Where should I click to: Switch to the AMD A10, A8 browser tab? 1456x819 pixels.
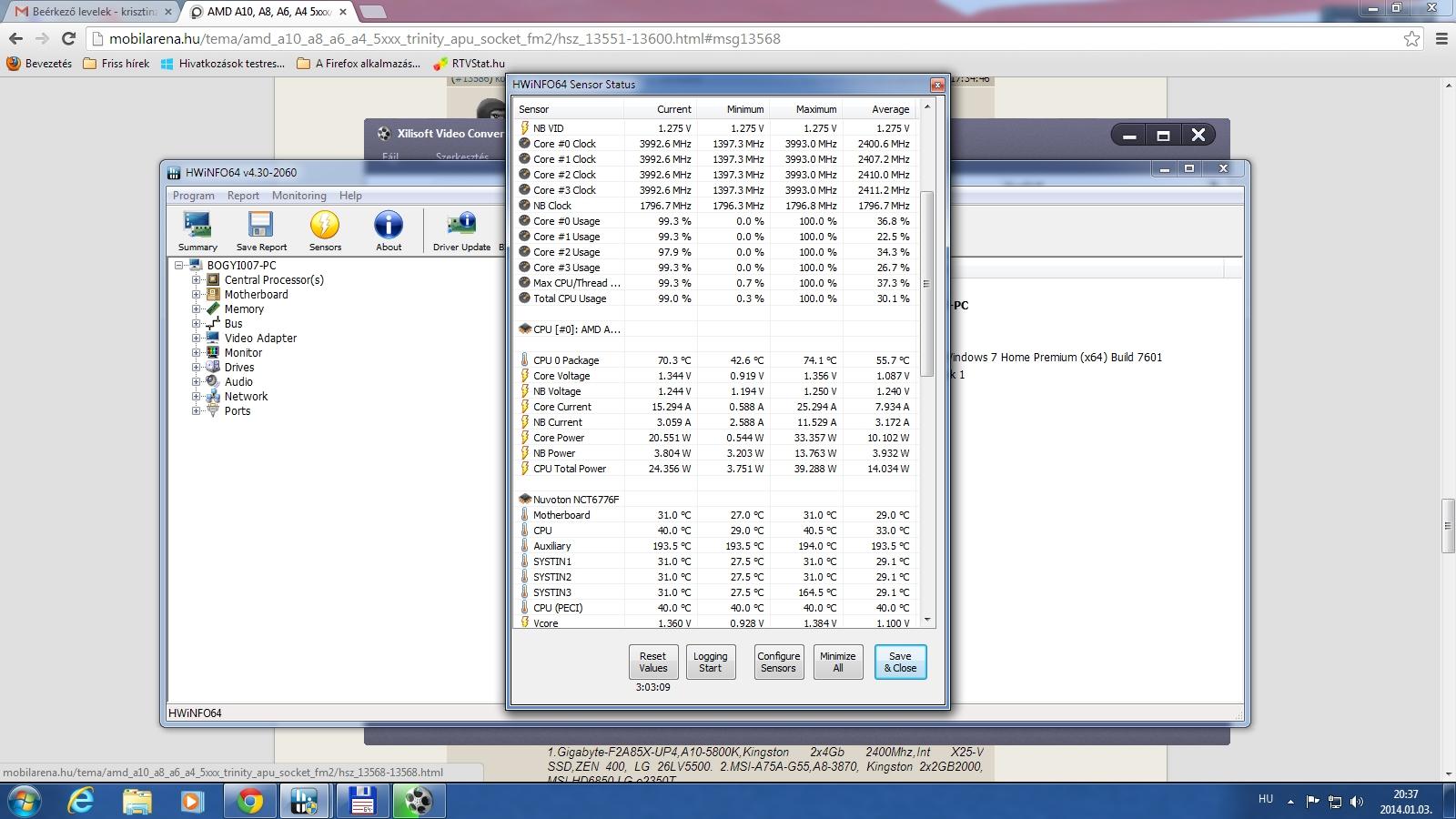tap(268, 12)
